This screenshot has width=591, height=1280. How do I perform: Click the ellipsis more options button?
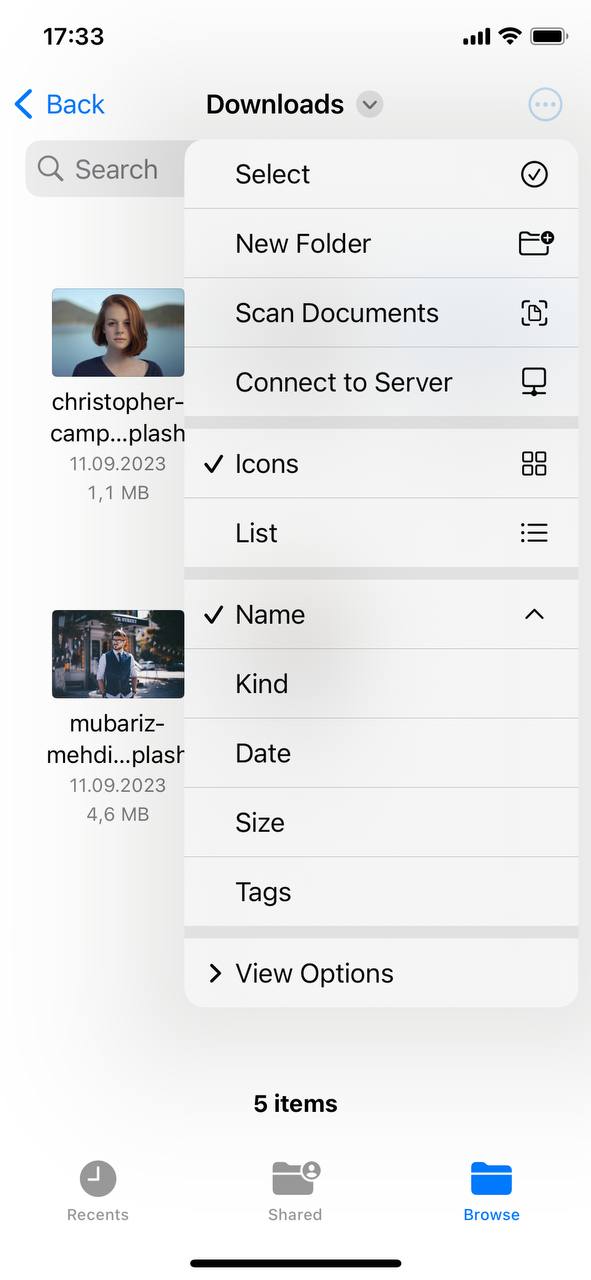pyautogui.click(x=545, y=104)
